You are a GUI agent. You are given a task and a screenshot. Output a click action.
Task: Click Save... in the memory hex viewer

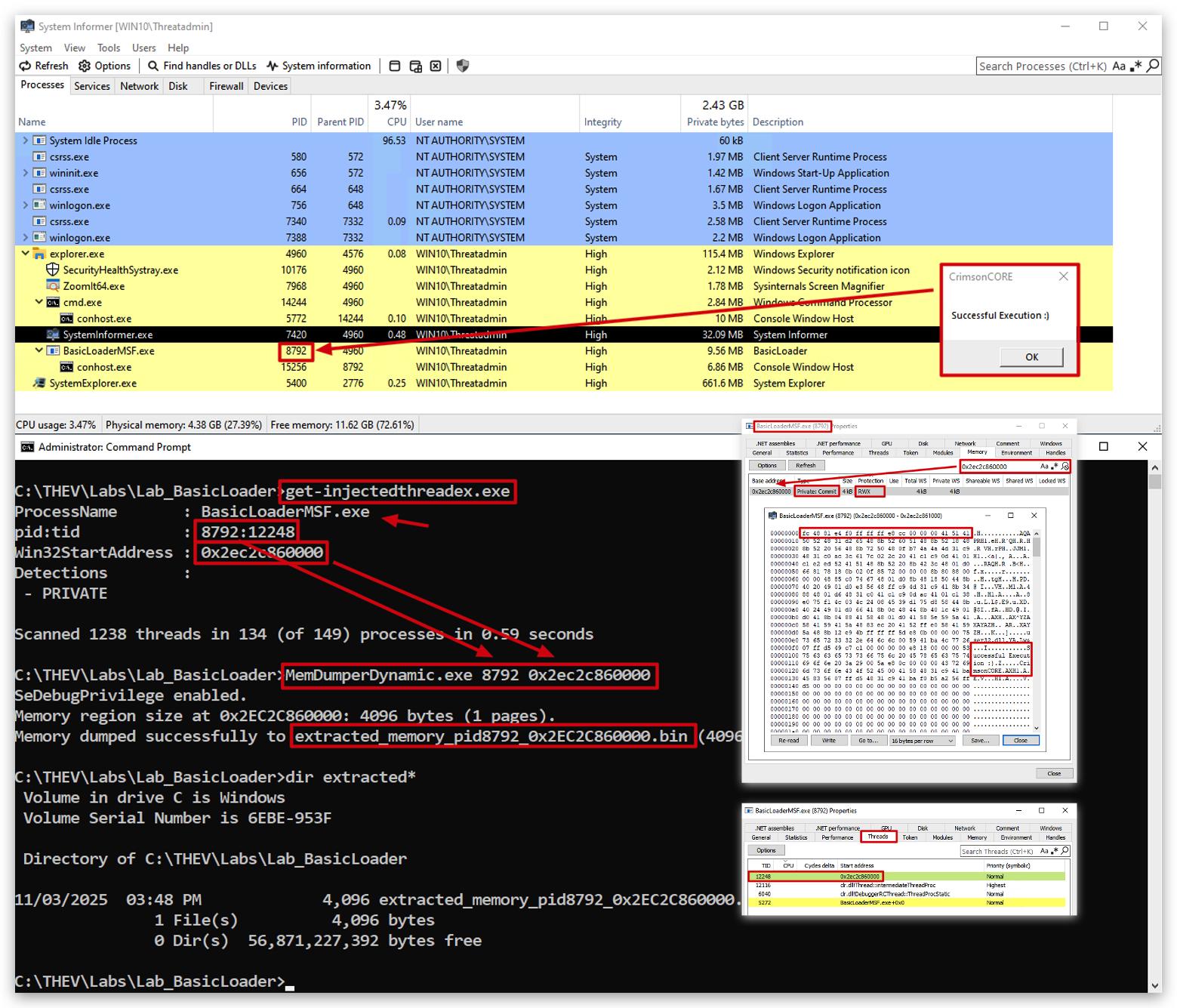coord(980,741)
